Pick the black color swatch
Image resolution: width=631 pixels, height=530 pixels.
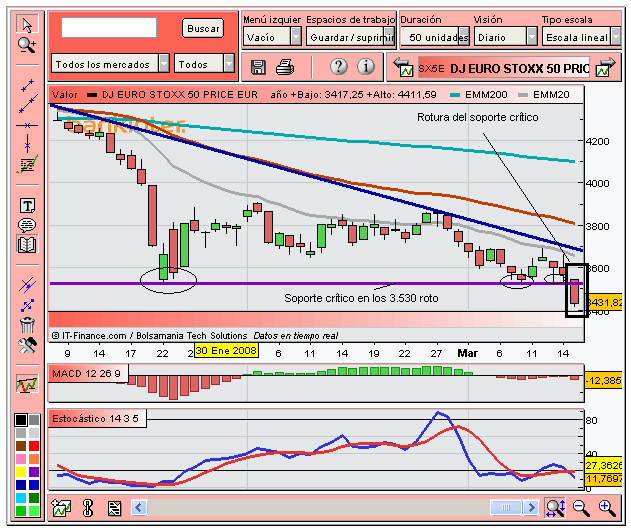(21, 420)
